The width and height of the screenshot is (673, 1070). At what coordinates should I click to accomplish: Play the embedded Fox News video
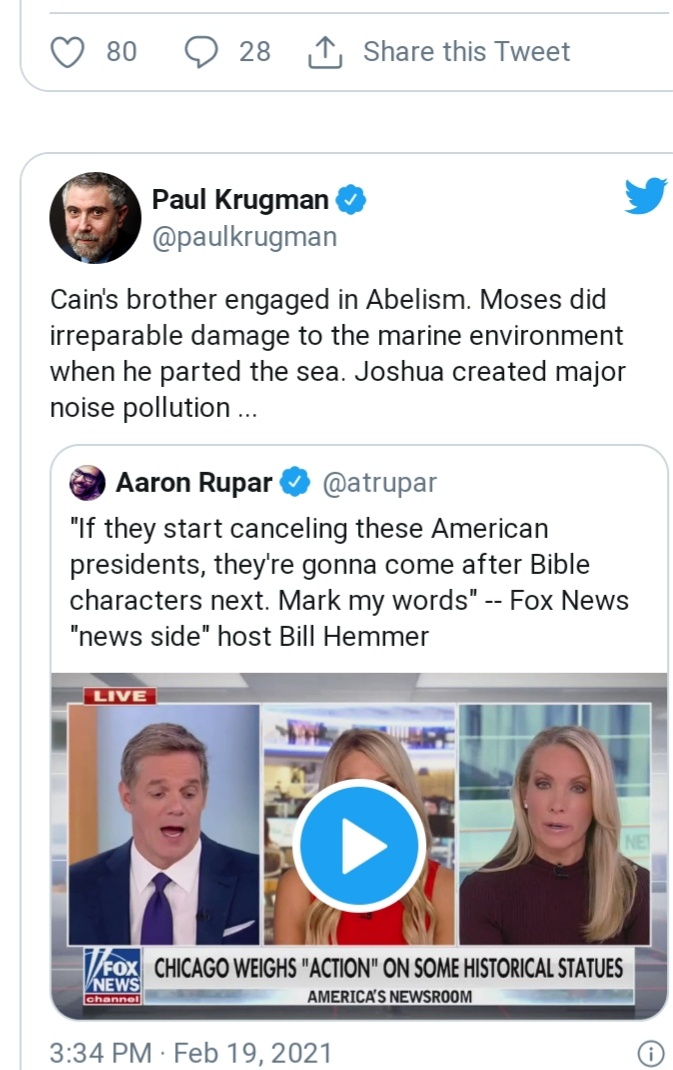coord(360,846)
